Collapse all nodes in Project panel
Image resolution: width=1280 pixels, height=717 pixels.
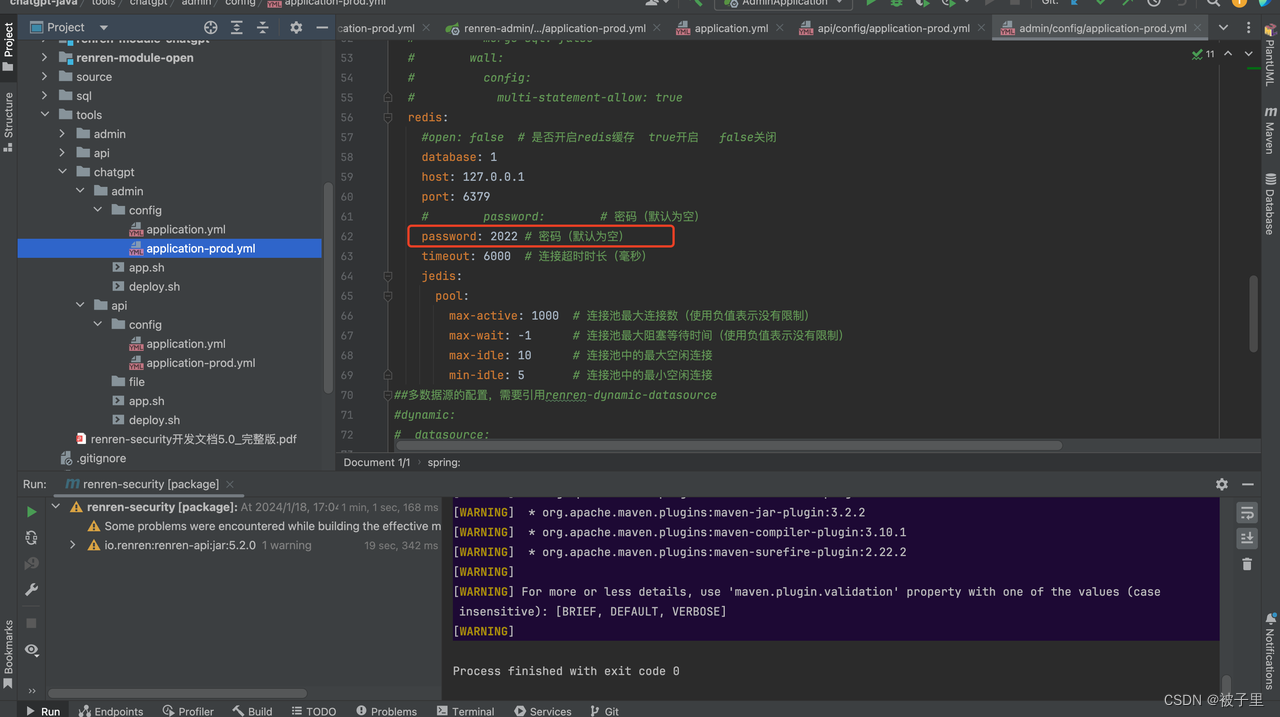pos(263,28)
